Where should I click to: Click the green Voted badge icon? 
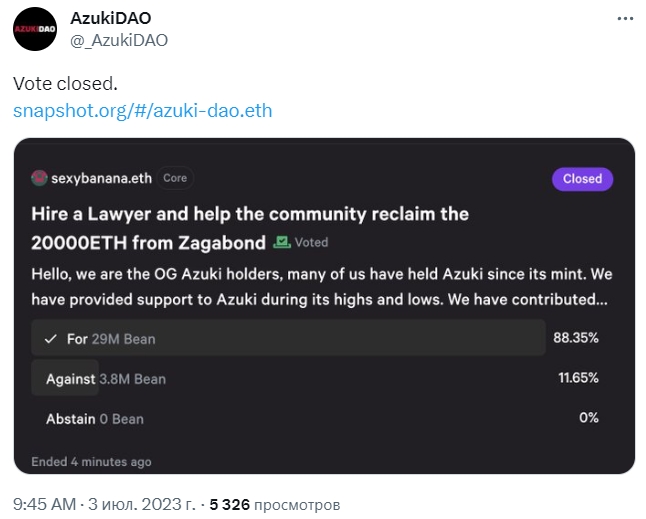(282, 242)
